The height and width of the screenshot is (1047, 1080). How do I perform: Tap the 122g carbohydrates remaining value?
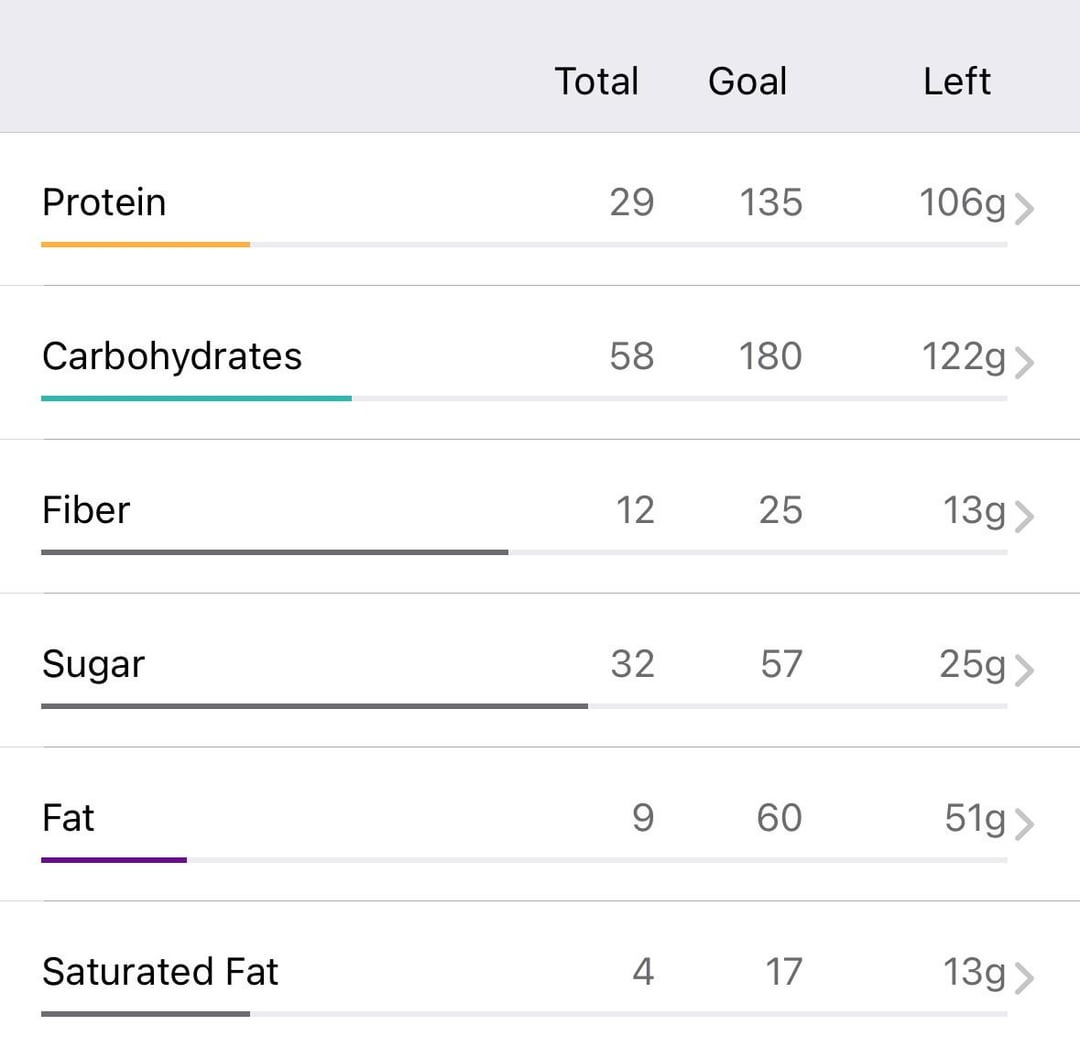tap(964, 358)
